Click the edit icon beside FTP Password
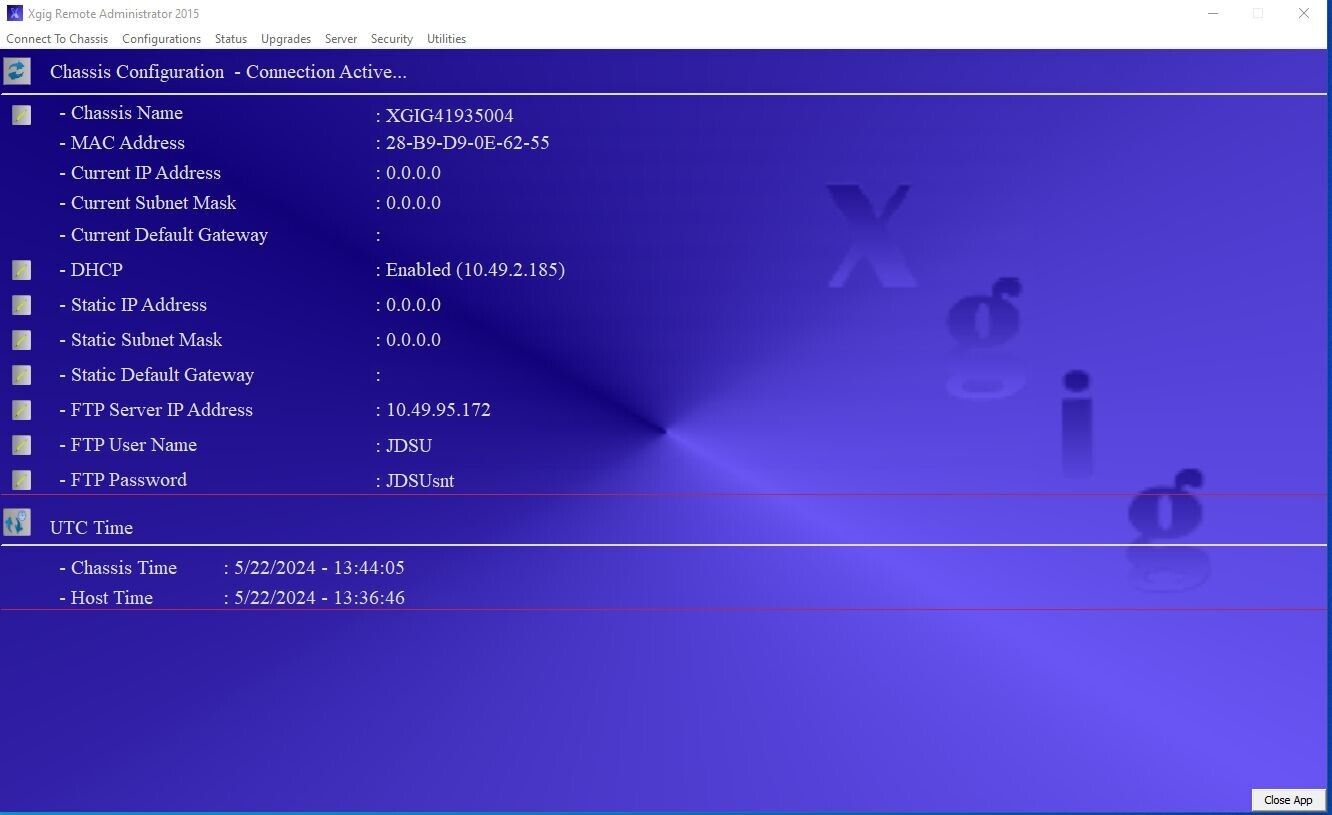Viewport: 1332px width, 815px height. point(21,480)
